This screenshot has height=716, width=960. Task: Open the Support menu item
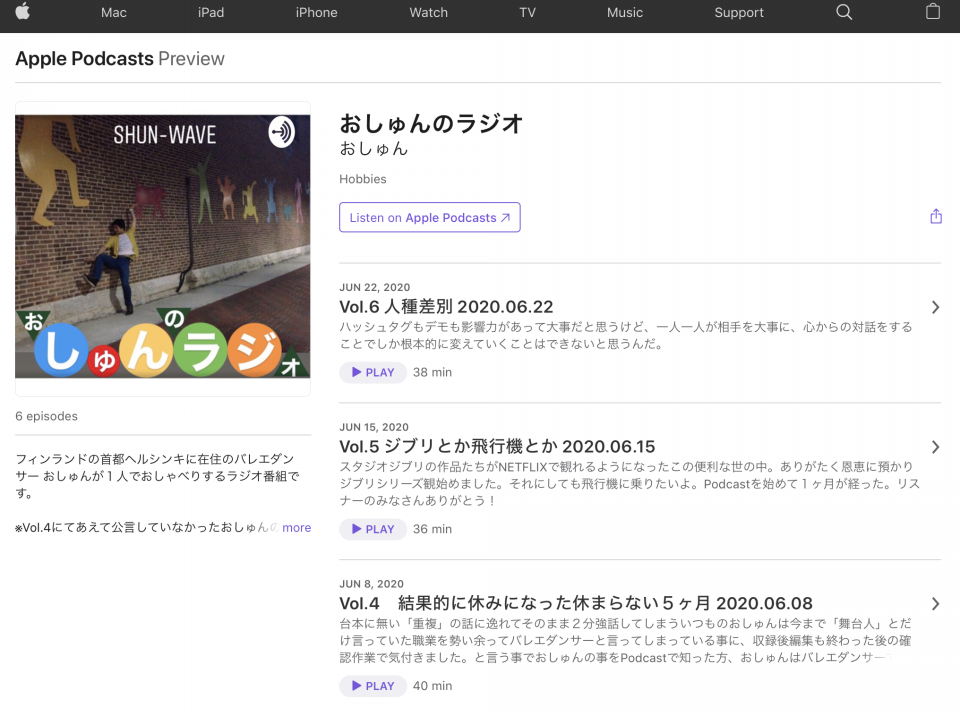[739, 12]
